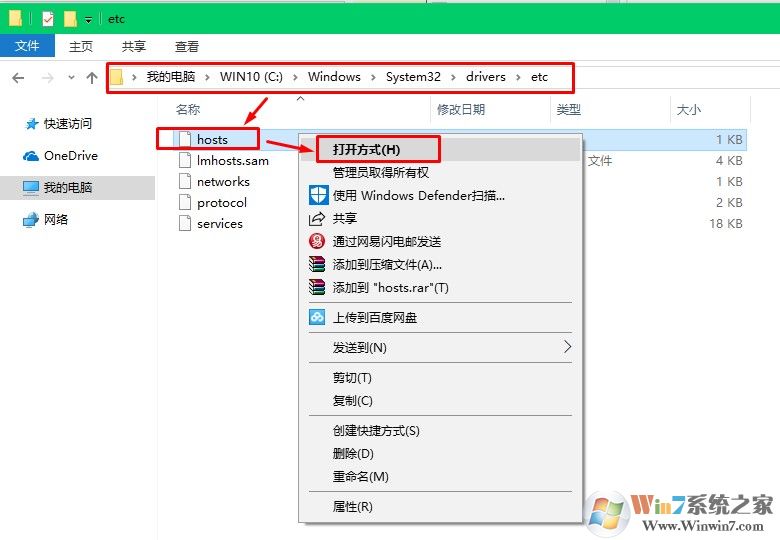This screenshot has height=540, width=780.
Task: Click the 百度网盘 cloud icon
Action: [317, 317]
